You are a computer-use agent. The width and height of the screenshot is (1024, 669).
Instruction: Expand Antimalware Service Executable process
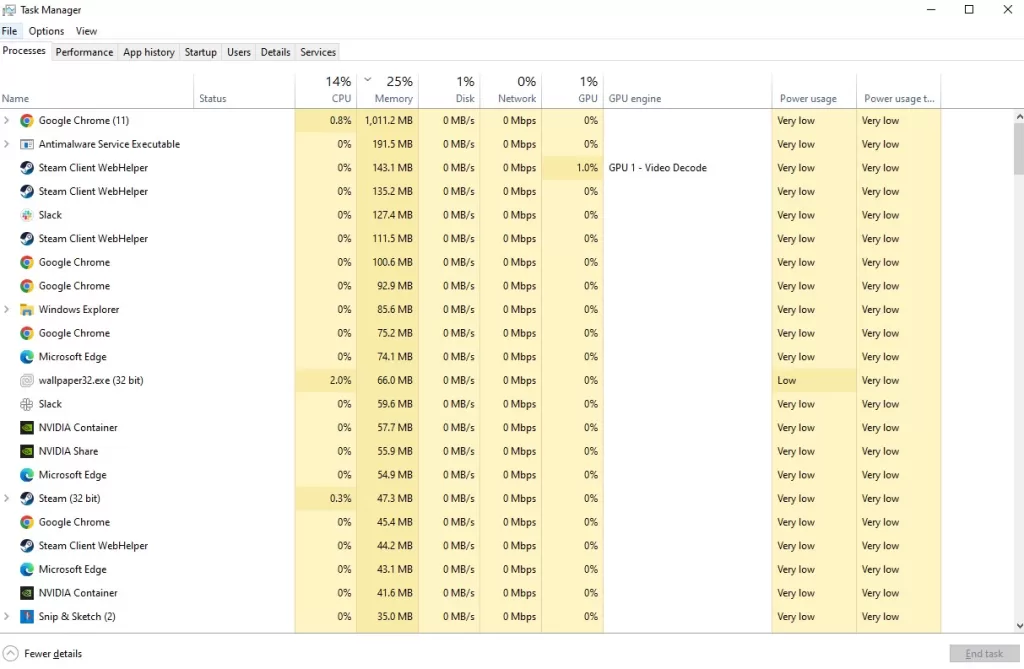(7, 144)
